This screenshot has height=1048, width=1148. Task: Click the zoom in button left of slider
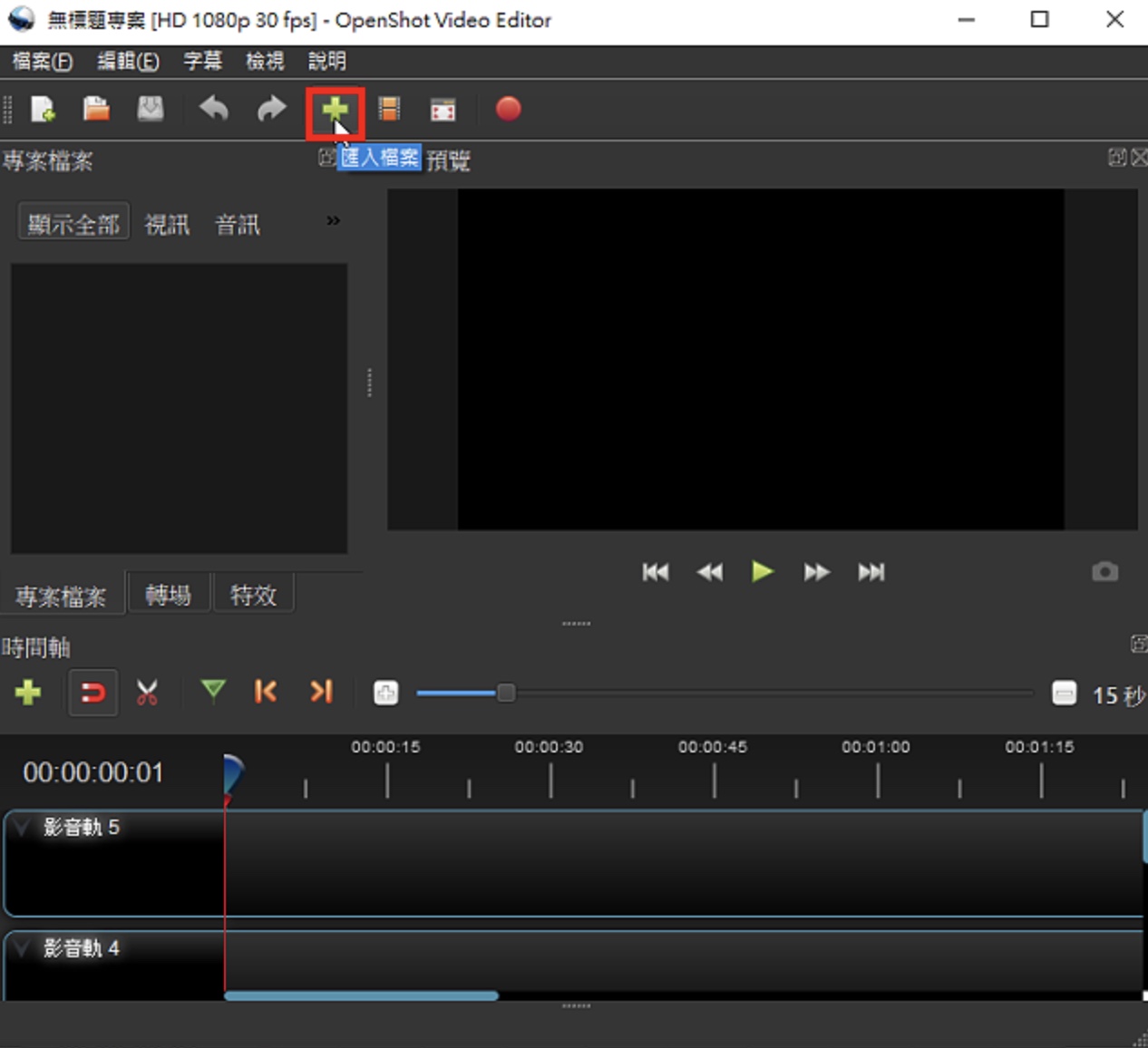pos(385,694)
